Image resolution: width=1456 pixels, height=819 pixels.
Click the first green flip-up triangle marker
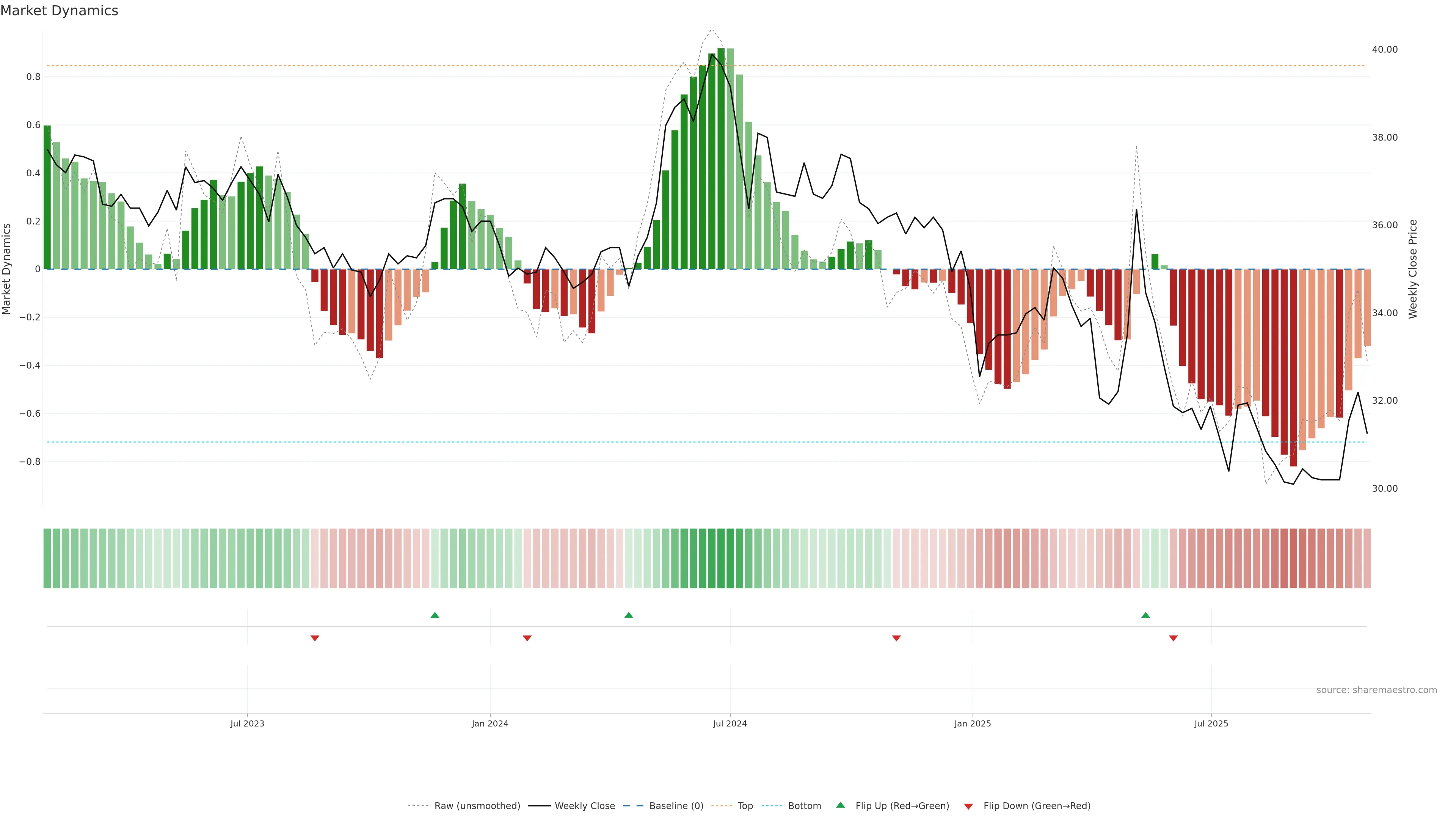tap(435, 615)
